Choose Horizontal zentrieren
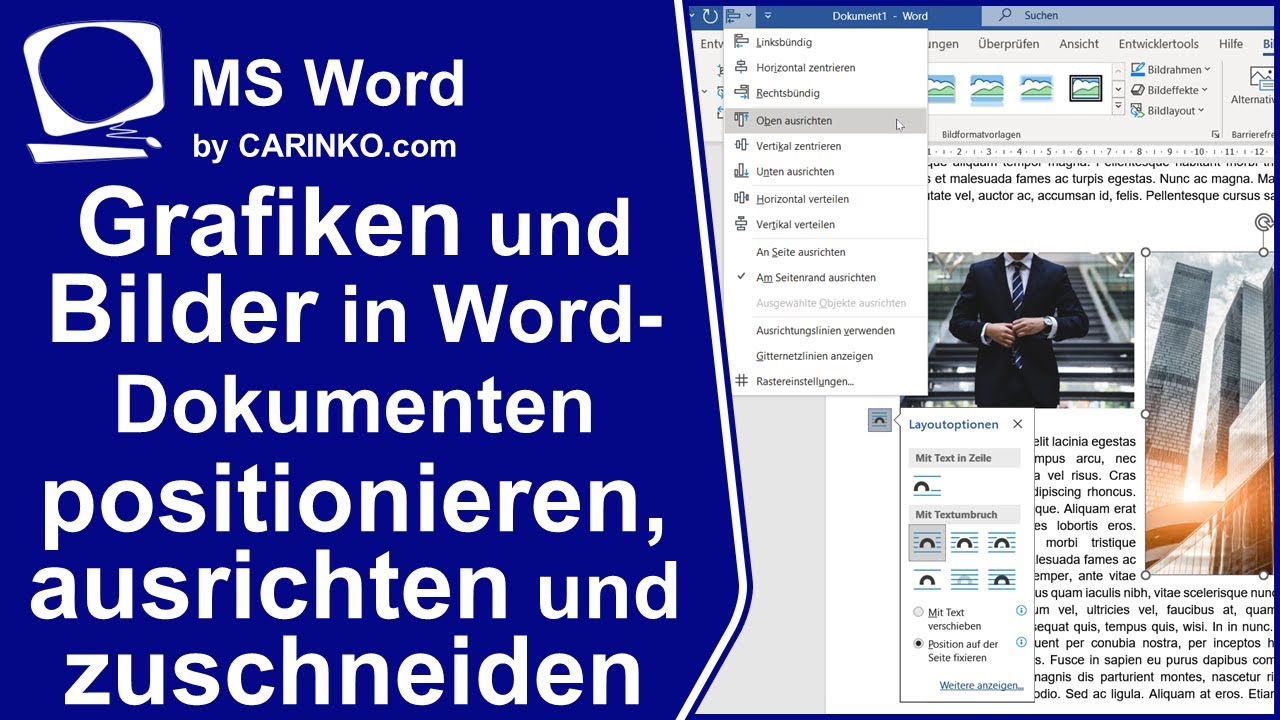The width and height of the screenshot is (1280, 720). (x=824, y=68)
